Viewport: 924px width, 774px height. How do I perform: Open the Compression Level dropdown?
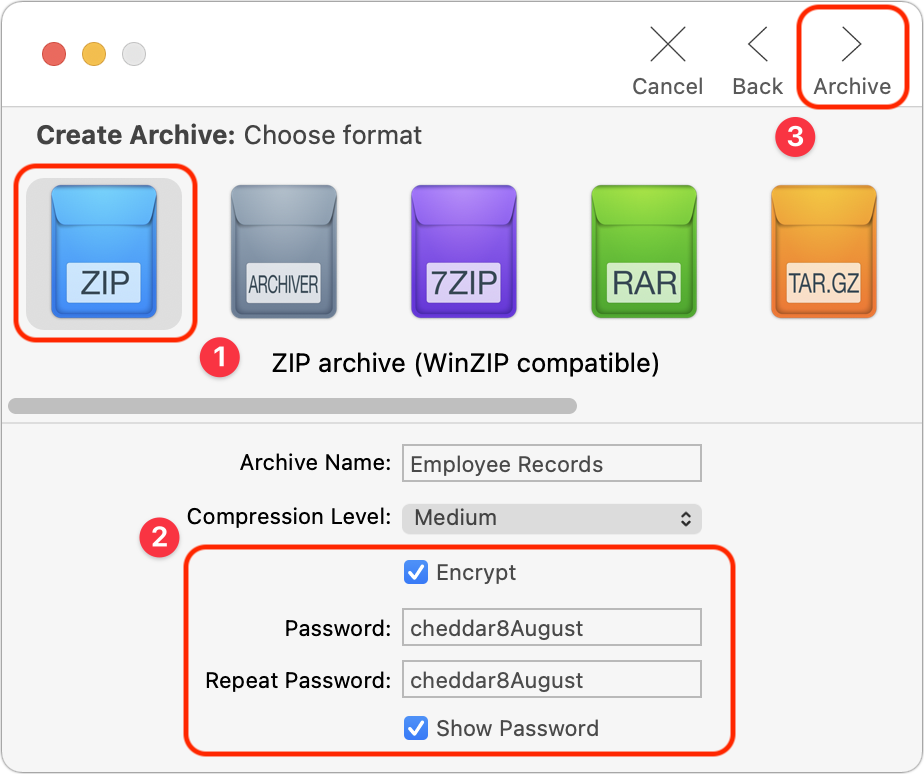tap(552, 518)
